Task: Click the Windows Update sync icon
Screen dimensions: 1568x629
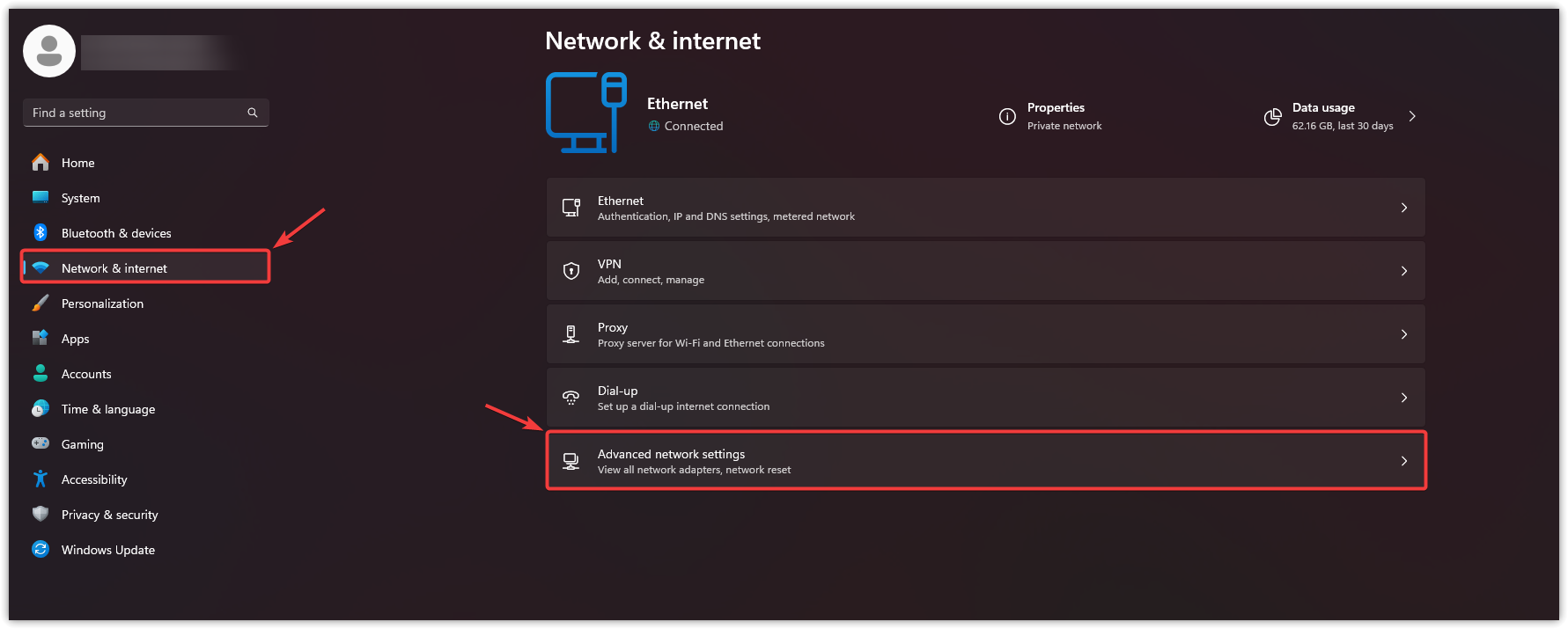Action: pos(40,550)
